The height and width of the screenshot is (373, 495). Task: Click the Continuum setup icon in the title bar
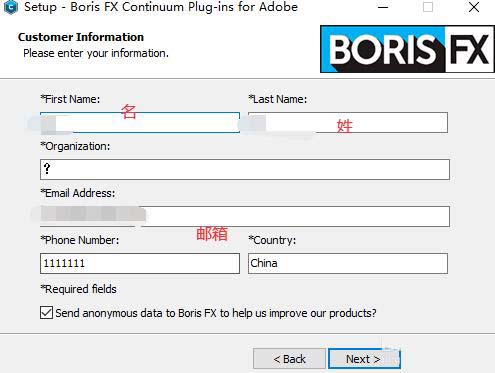tap(11, 7)
